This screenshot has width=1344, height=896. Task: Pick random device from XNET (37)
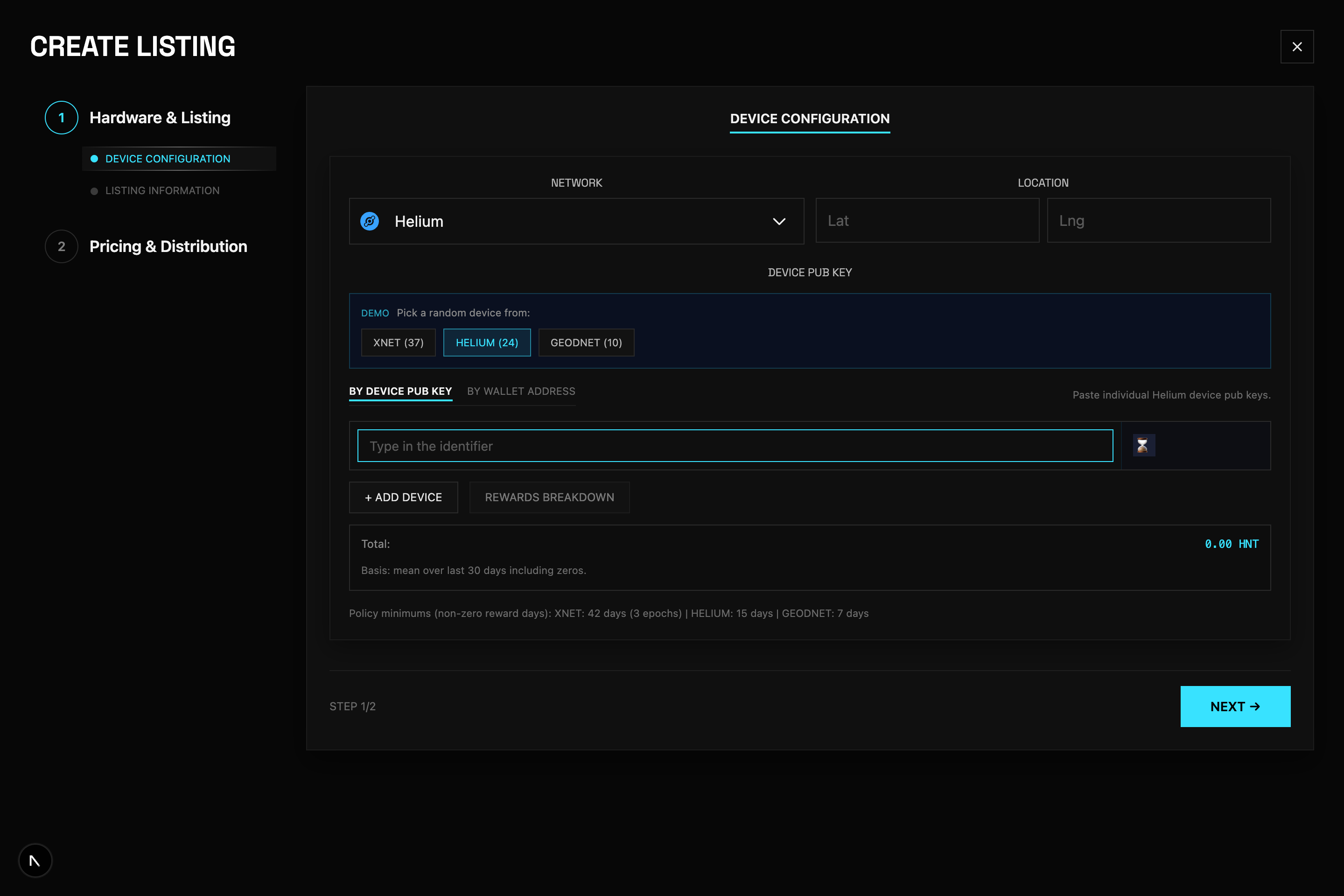(x=398, y=342)
